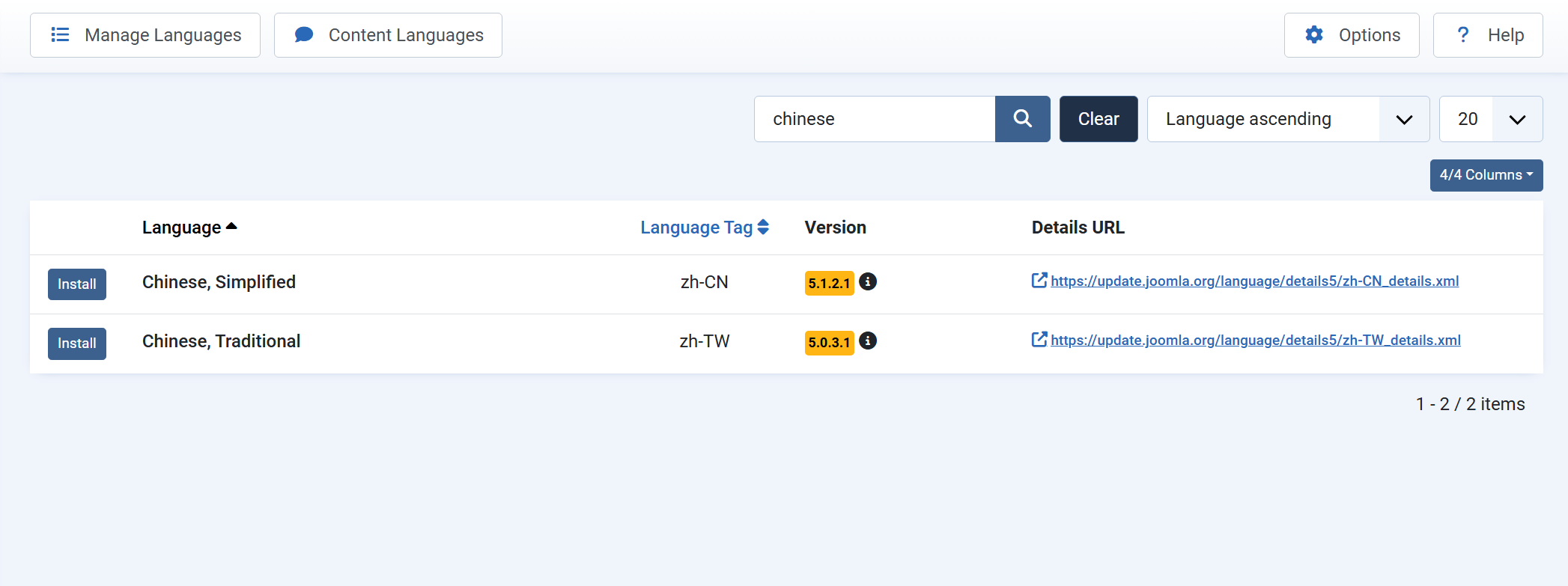Viewport: 1568px width, 586px height.
Task: Open the Language ascending sort dropdown
Action: pyautogui.click(x=1287, y=119)
